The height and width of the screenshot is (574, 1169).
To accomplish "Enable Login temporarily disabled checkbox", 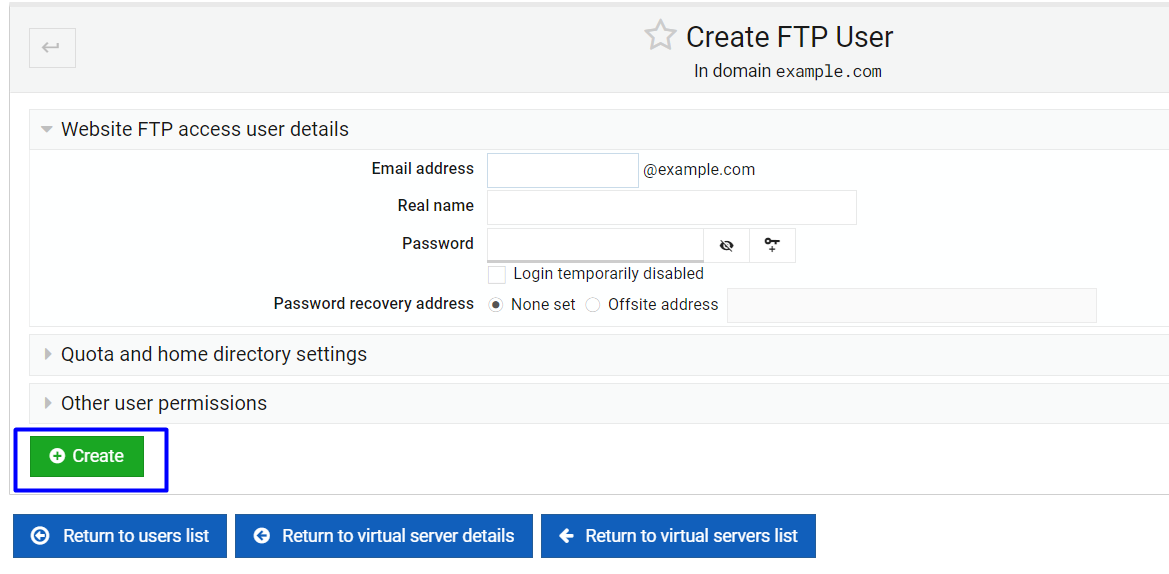I will coord(497,274).
